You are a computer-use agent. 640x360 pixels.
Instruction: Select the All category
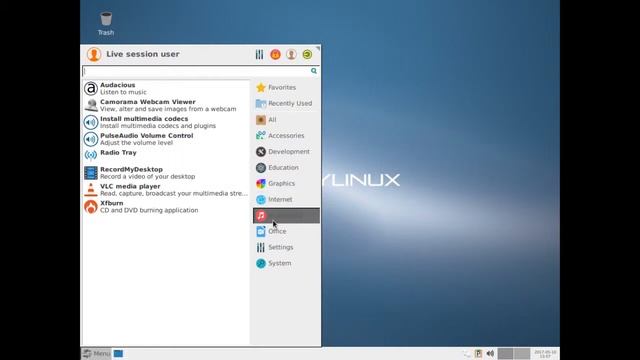(286, 120)
